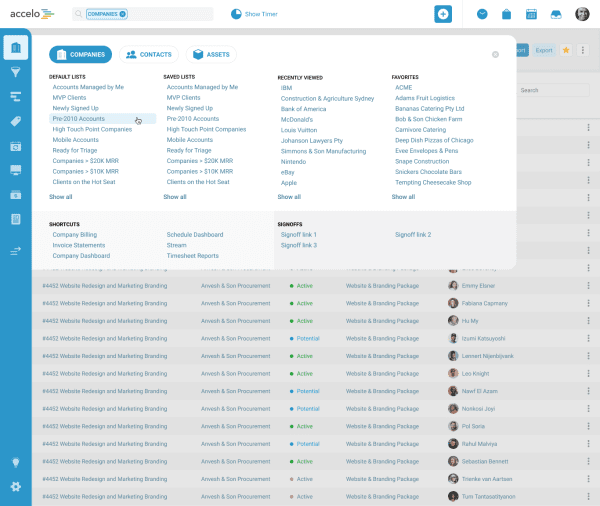Viewport: 600px width, 506px height.
Task: Open the monitor-shaped Assets icon in the sidebar
Action: click(16, 170)
